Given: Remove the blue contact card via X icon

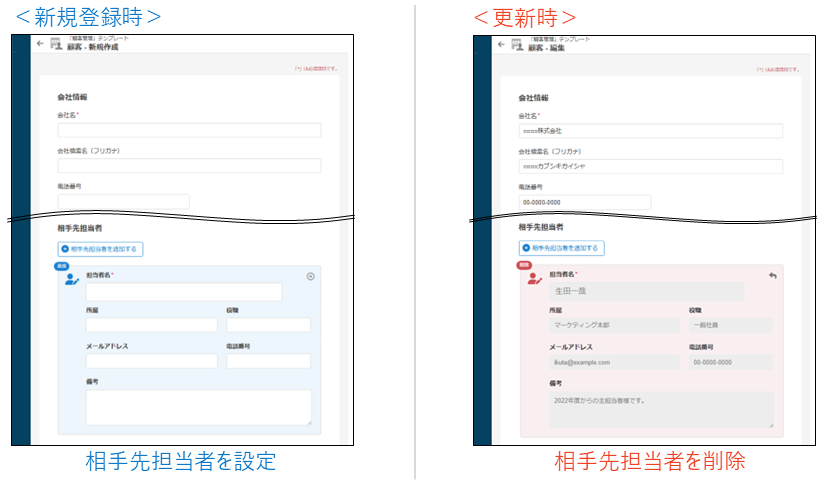Looking at the screenshot, I should [x=310, y=276].
